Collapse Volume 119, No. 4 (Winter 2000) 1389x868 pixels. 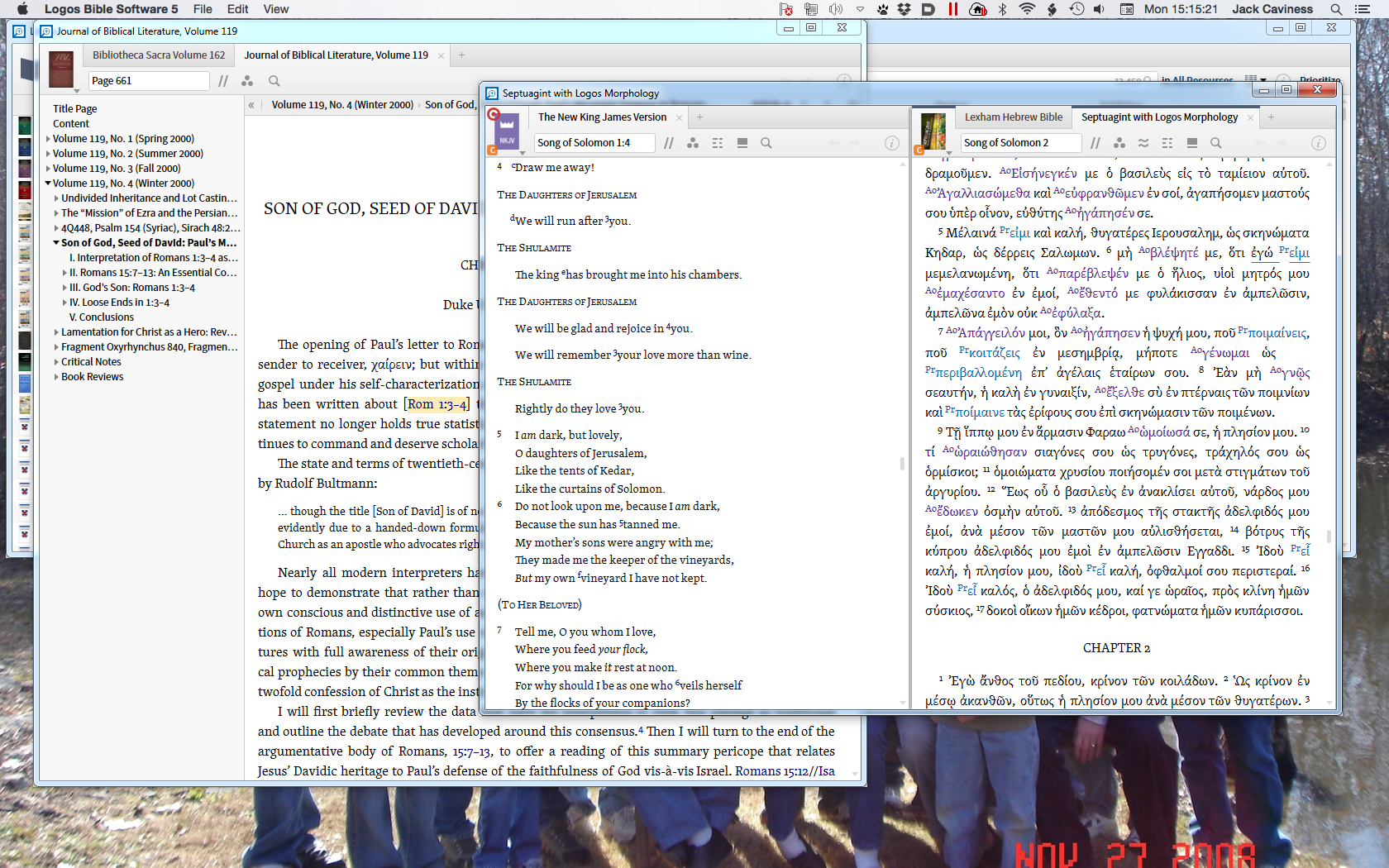tap(48, 184)
